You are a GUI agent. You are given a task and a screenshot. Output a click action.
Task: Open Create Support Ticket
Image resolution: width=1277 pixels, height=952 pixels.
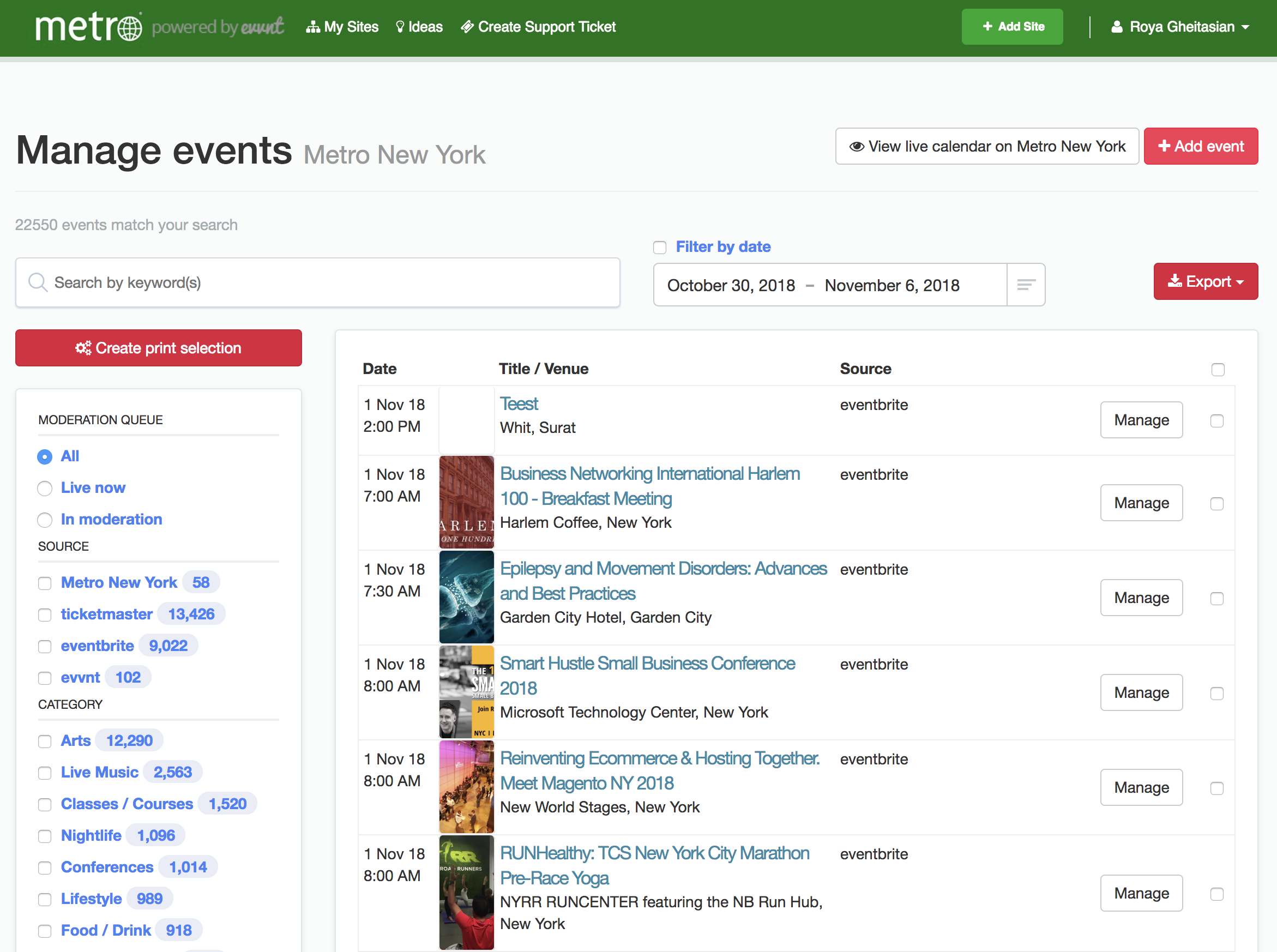point(538,27)
